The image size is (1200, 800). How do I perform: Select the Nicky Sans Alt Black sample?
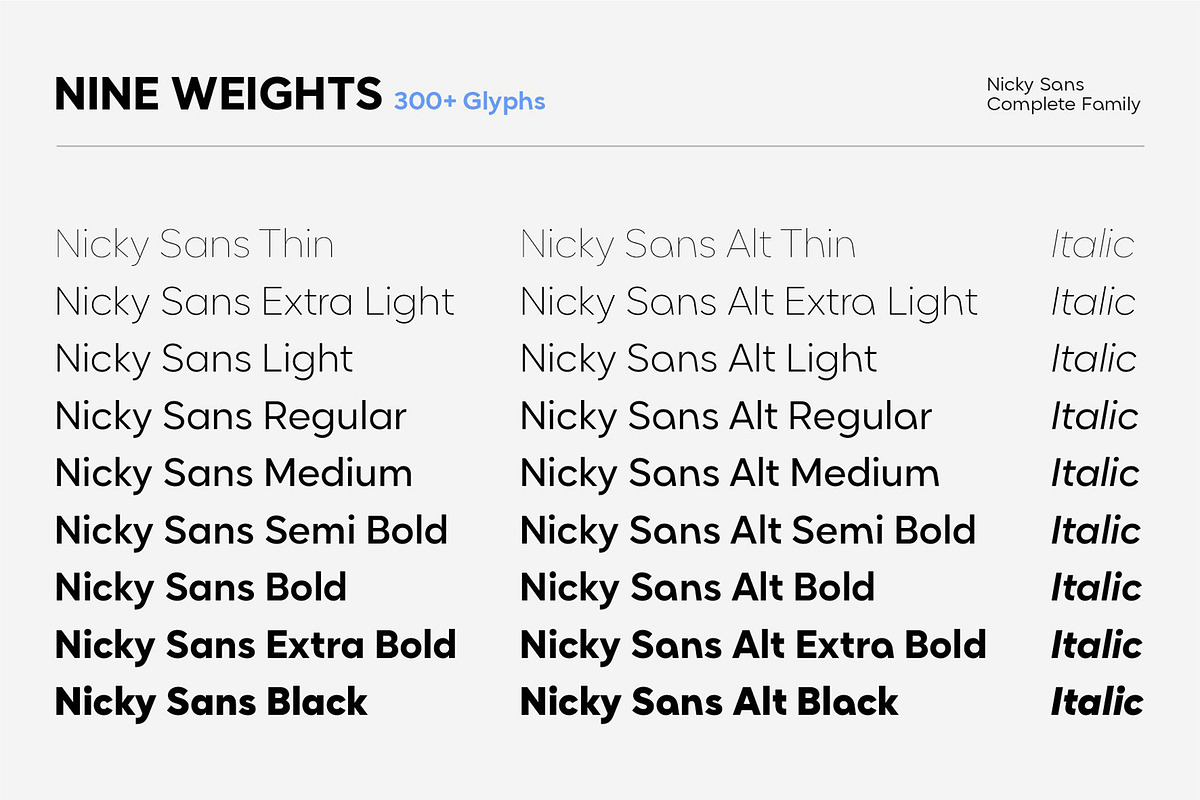click(709, 702)
